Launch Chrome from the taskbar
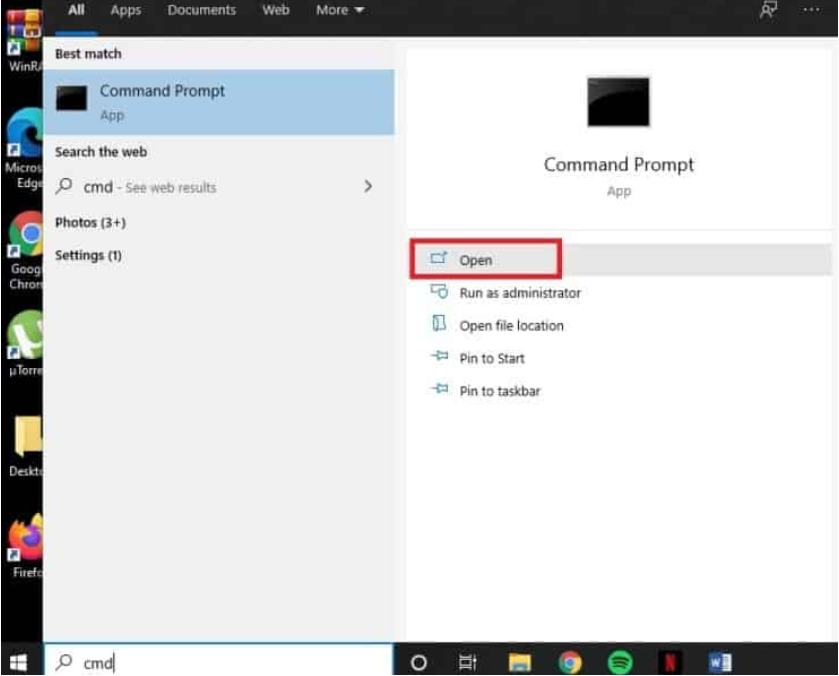 click(x=570, y=663)
